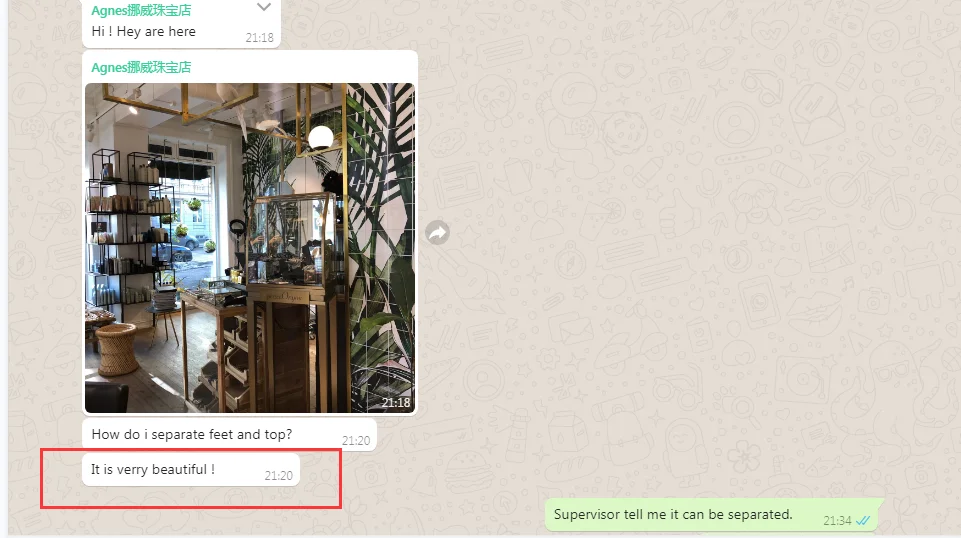Click the 21:18 timestamp overlaid on the photo
The height and width of the screenshot is (538, 961).
click(x=396, y=403)
